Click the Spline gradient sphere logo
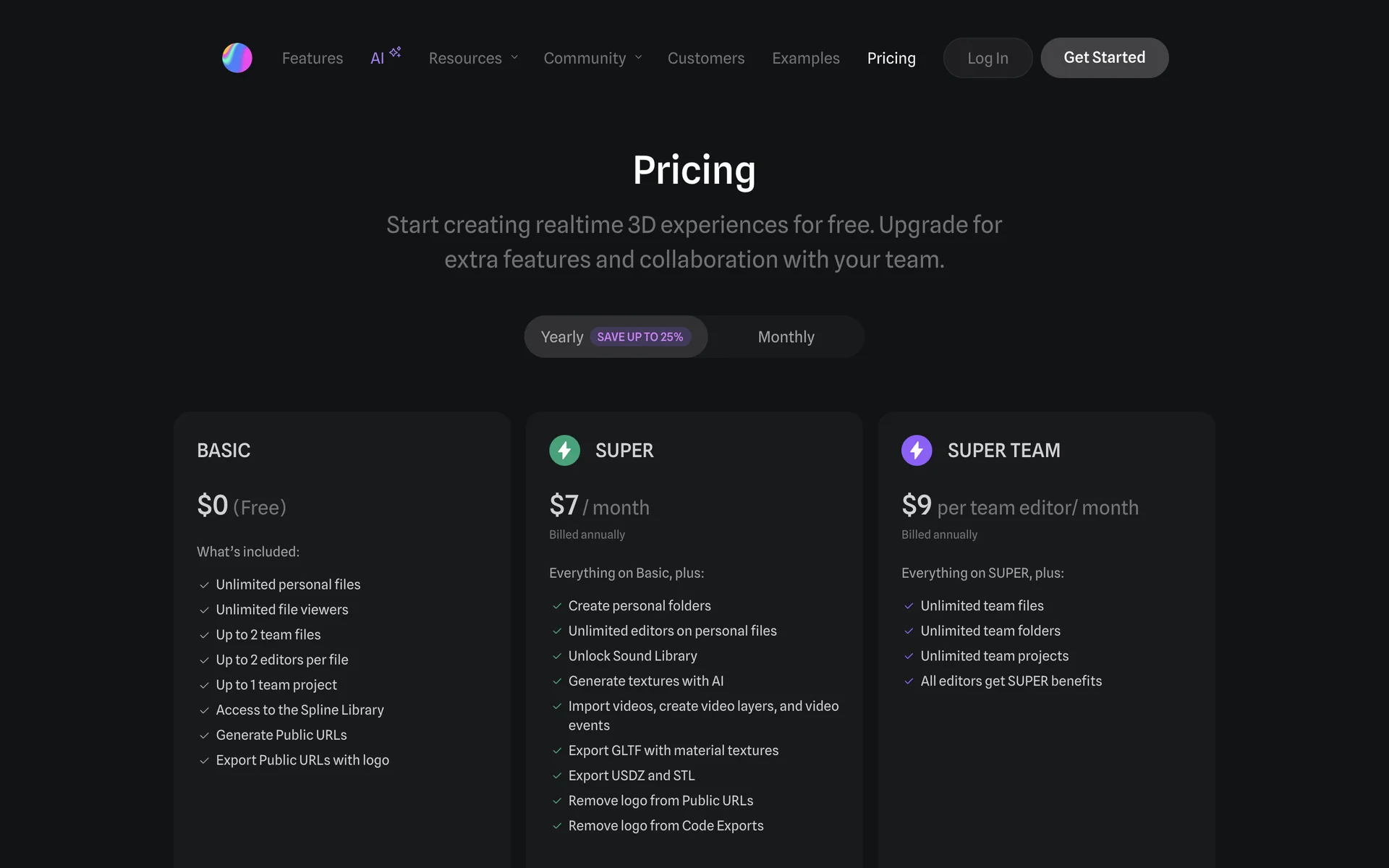Screen dimensions: 1389x868 237,58
